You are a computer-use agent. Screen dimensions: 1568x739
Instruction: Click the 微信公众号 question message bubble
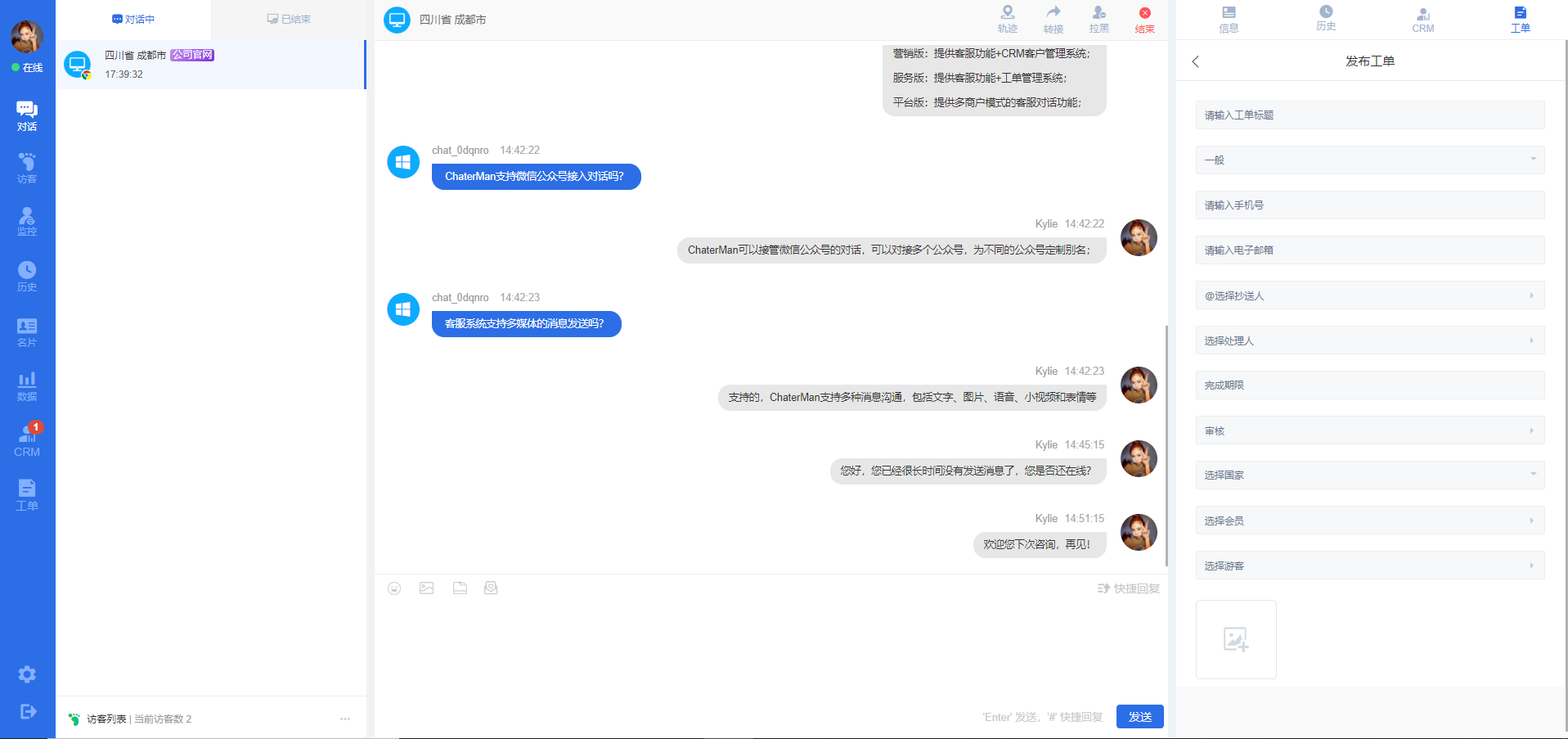tap(536, 177)
